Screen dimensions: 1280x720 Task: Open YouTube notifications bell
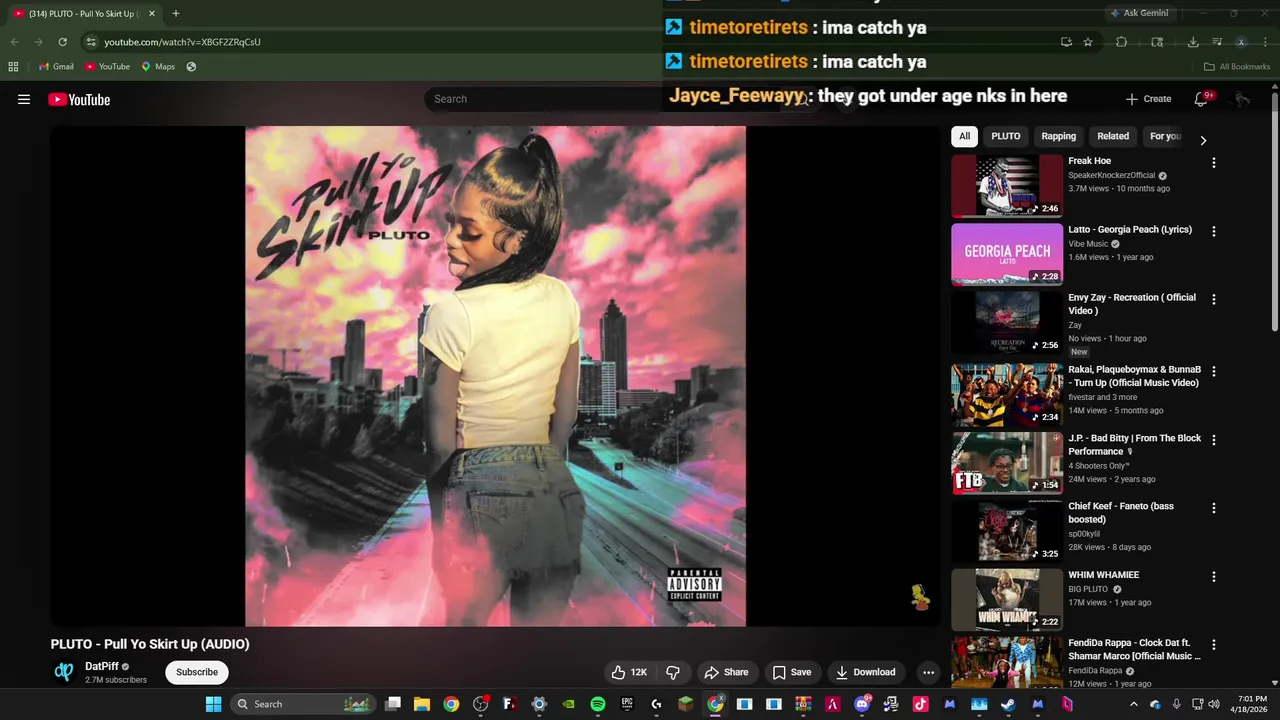[1202, 99]
